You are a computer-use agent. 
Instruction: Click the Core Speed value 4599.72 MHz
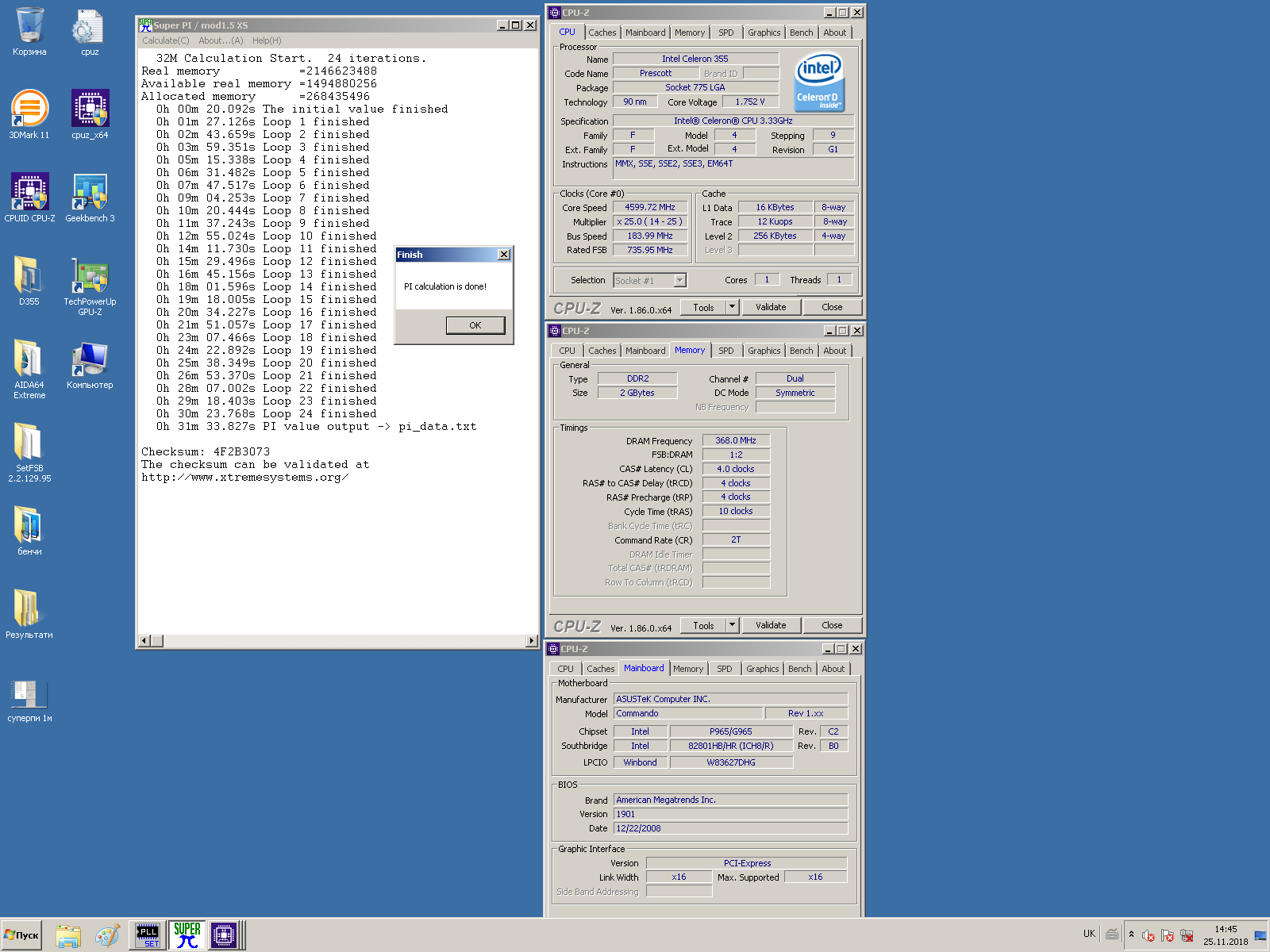[650, 207]
